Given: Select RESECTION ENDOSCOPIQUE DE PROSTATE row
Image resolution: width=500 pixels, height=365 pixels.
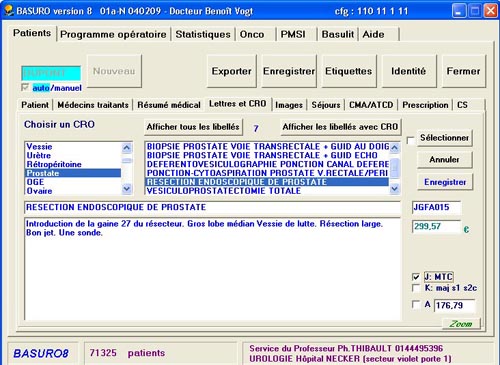Looking at the screenshot, I should coord(267,182).
